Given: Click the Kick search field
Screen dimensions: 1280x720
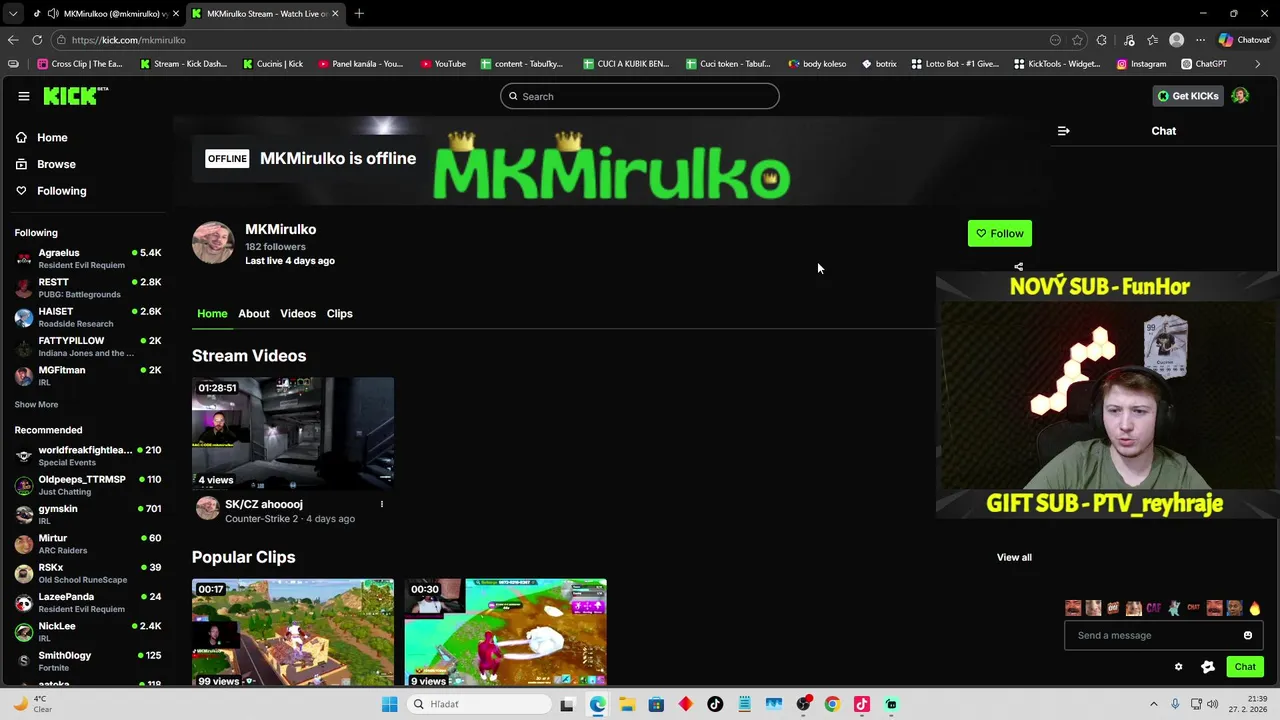Looking at the screenshot, I should tap(640, 96).
